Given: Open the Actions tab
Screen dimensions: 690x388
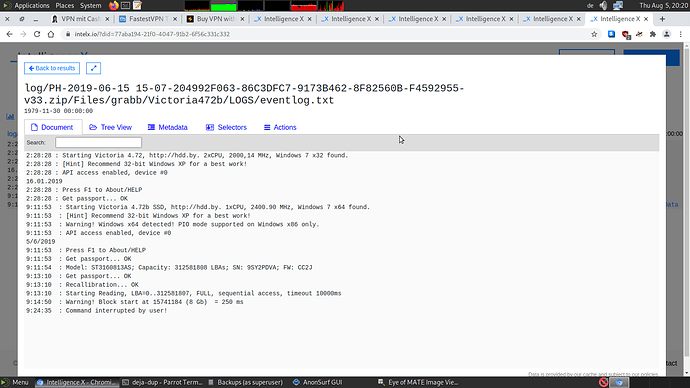Looking at the screenshot, I should (x=280, y=127).
